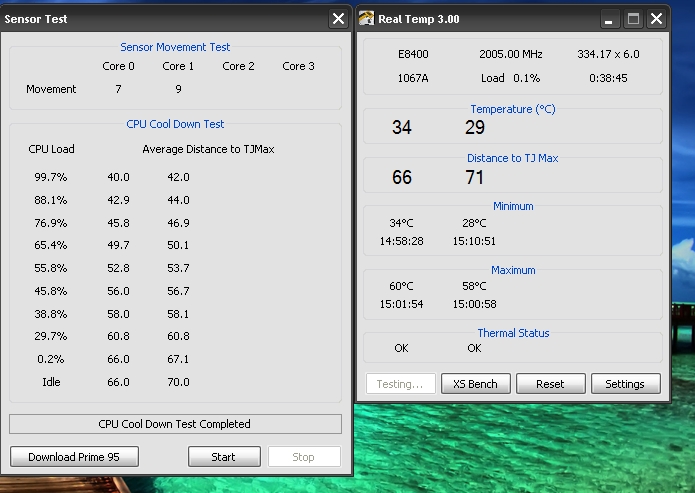
Task: Reset the min and max temperatures
Action: 550,384
